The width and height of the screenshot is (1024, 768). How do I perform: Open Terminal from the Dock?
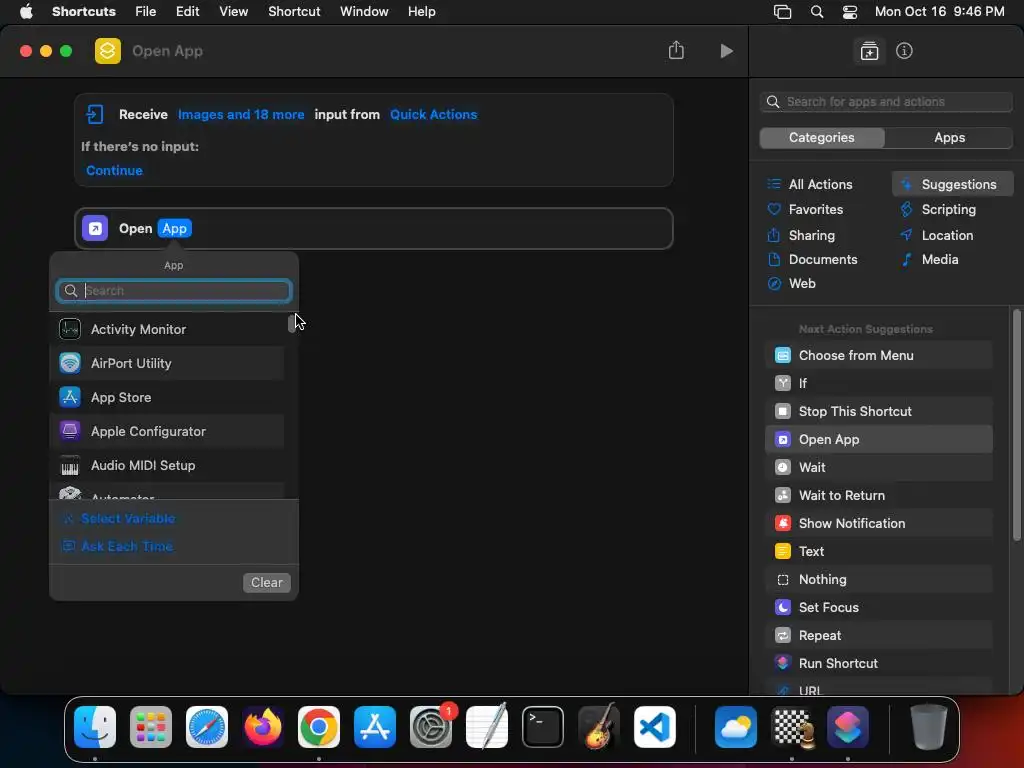pos(543,727)
